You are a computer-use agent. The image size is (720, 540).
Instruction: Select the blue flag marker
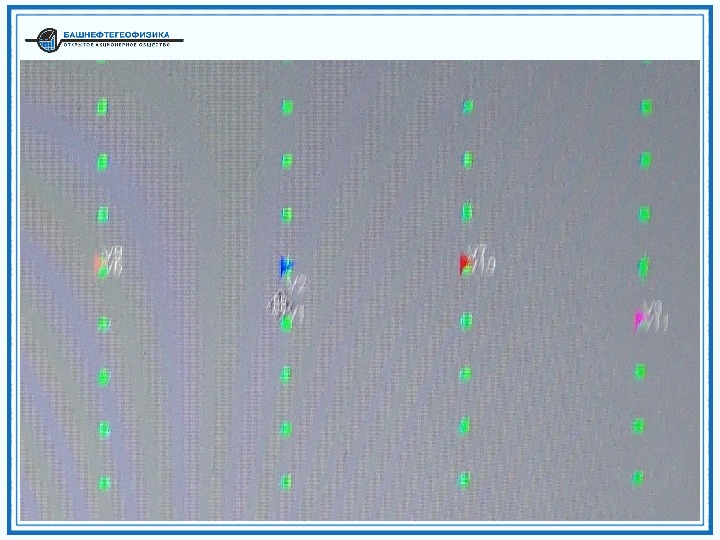point(286,267)
